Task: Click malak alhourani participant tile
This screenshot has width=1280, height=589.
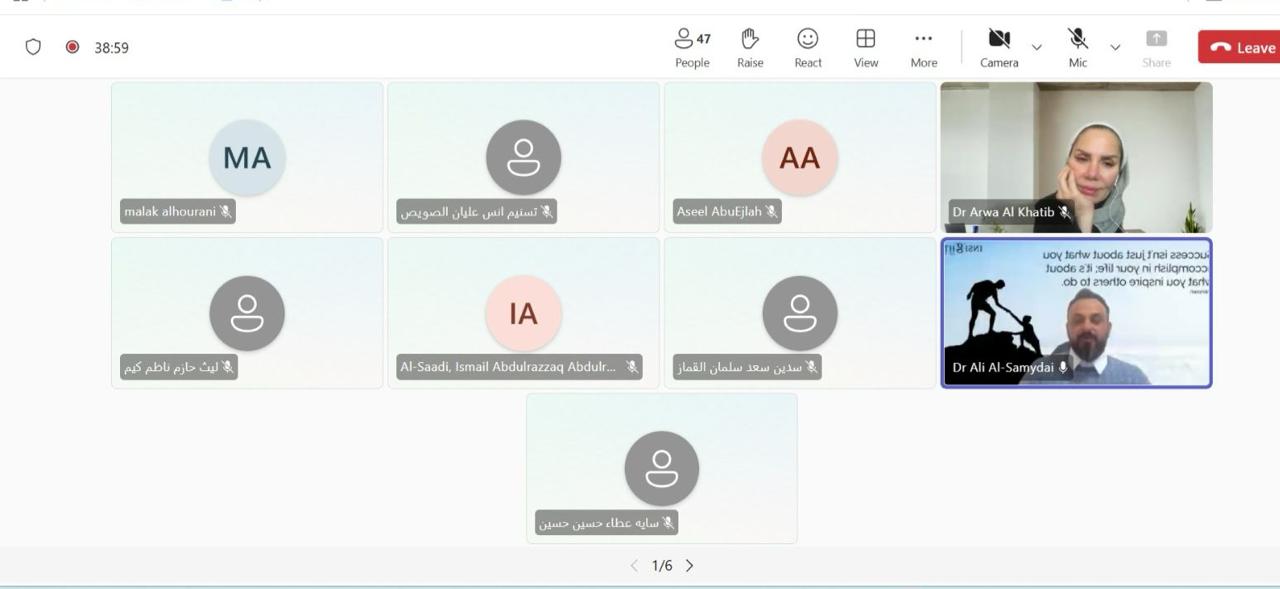Action: (x=247, y=157)
